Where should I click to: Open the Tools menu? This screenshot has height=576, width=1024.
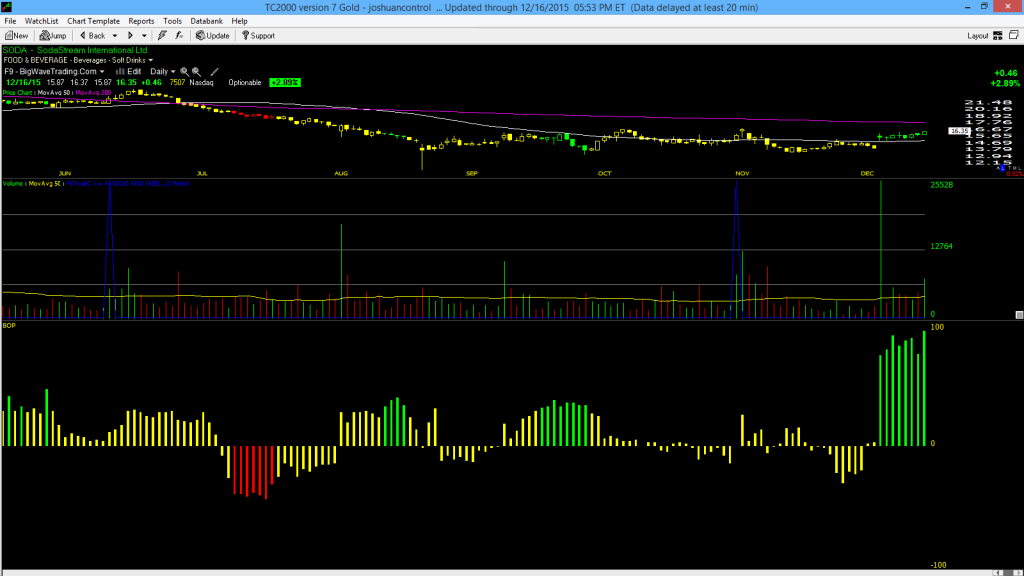(x=172, y=21)
